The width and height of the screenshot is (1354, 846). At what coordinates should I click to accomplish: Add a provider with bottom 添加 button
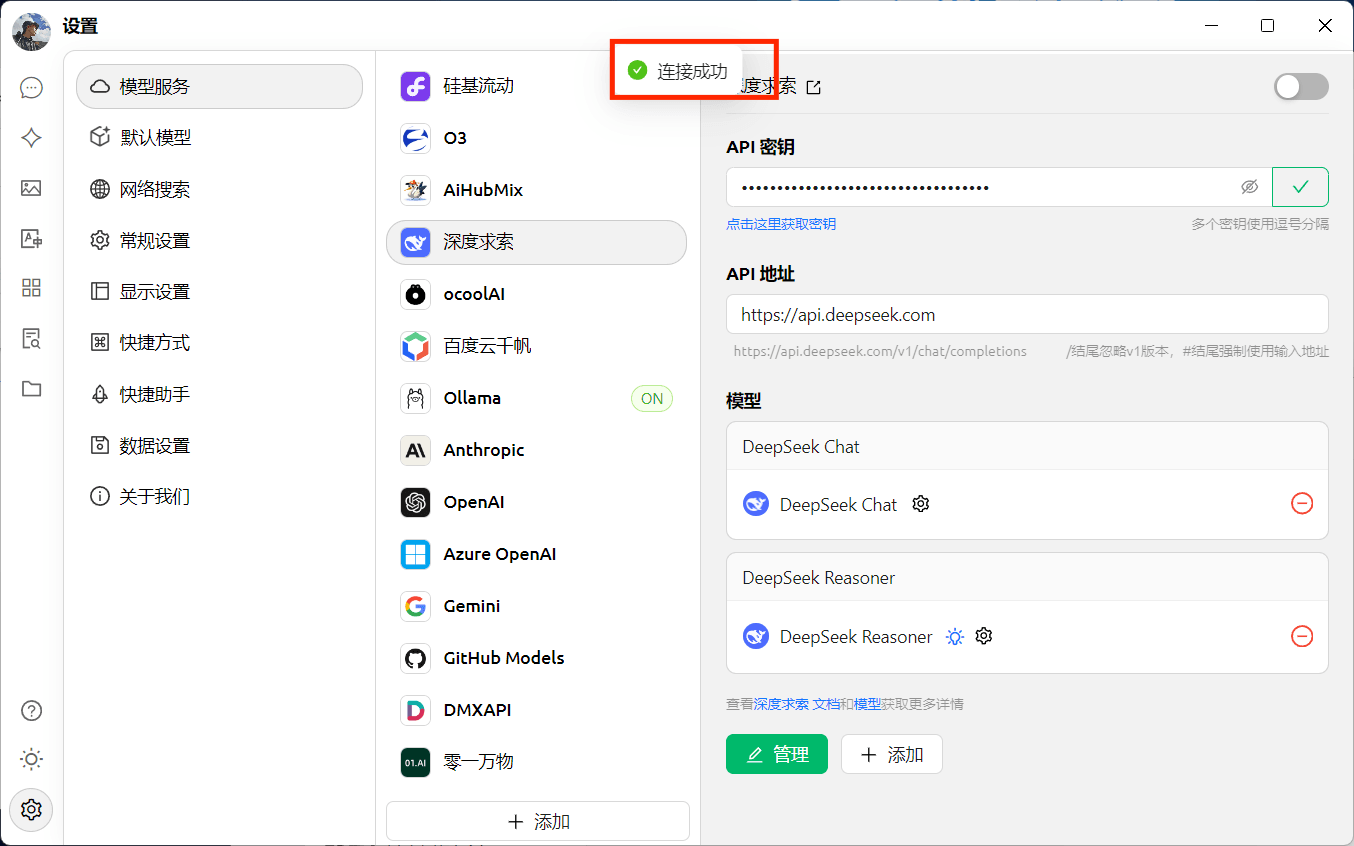(538, 821)
